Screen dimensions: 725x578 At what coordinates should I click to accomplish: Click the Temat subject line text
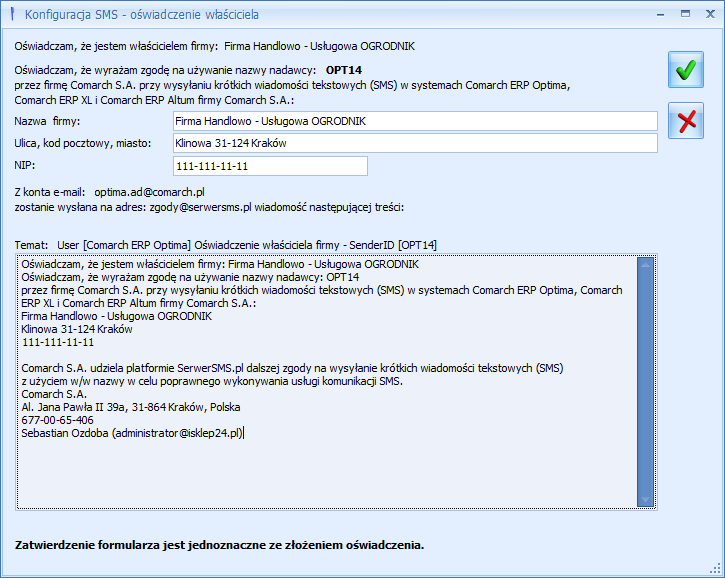[226, 245]
